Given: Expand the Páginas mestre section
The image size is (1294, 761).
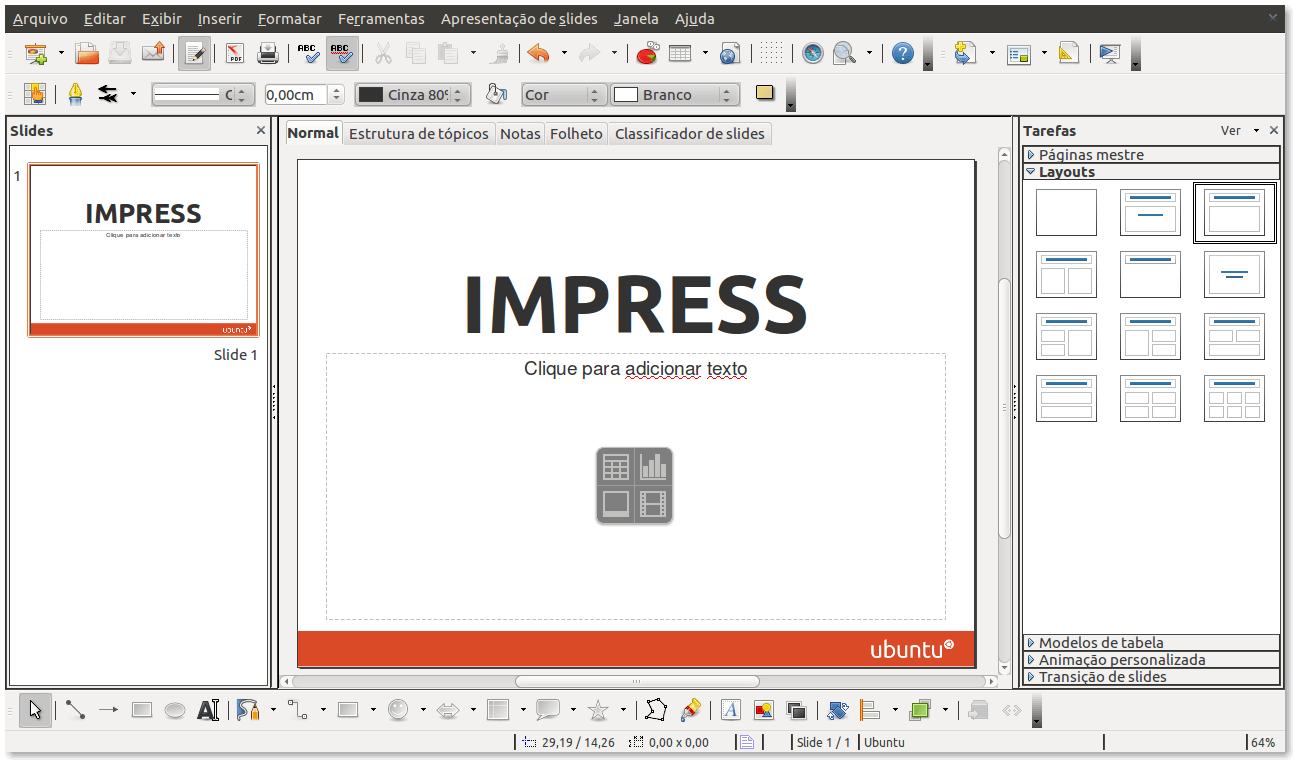Looking at the screenshot, I should click(1151, 155).
